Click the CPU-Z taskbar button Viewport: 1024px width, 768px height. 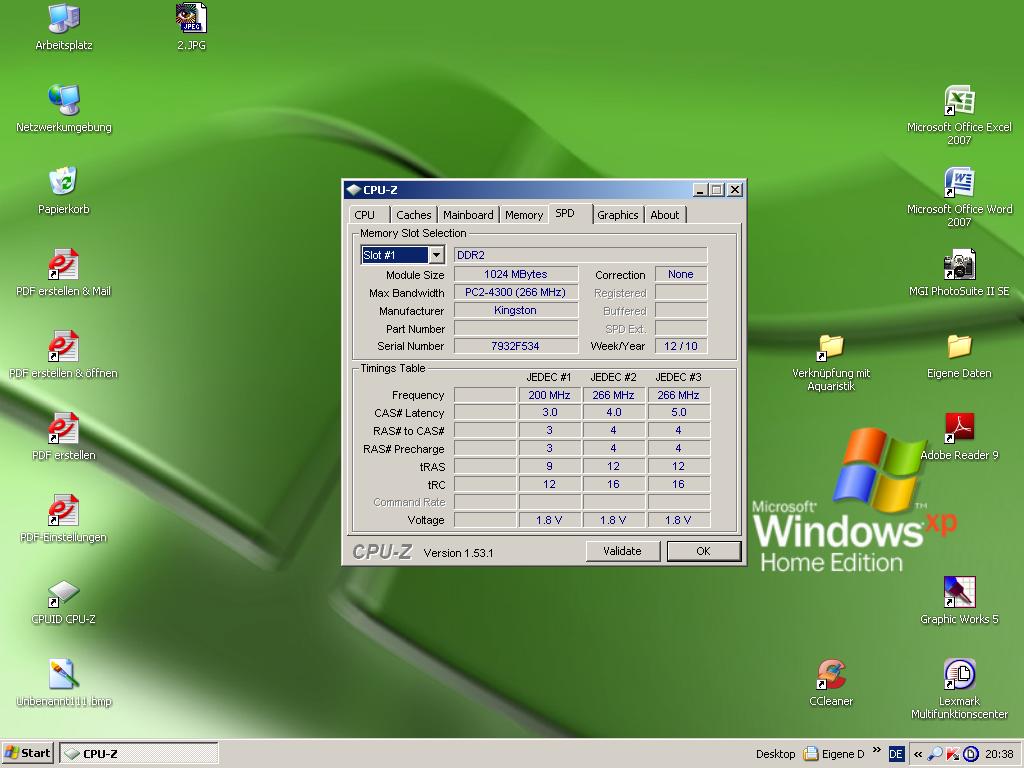click(138, 754)
